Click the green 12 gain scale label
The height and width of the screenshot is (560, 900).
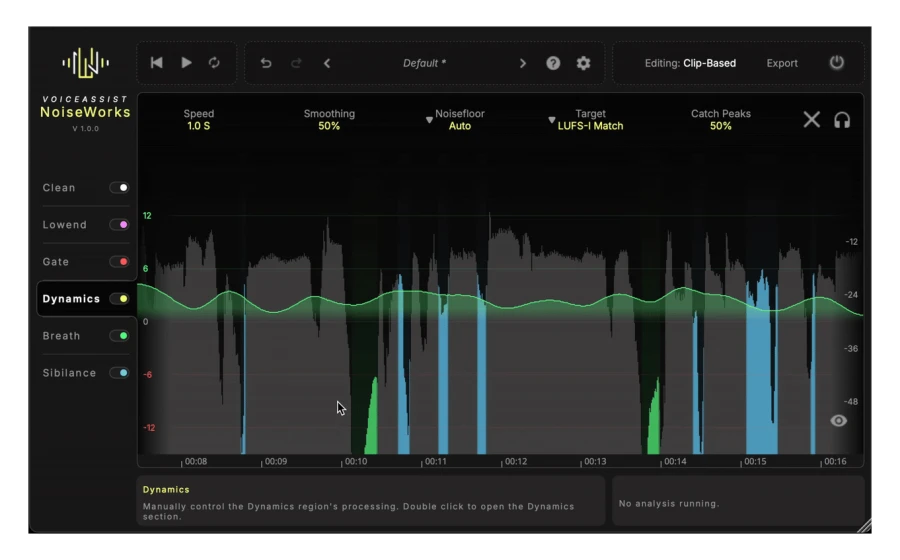pyautogui.click(x=147, y=216)
